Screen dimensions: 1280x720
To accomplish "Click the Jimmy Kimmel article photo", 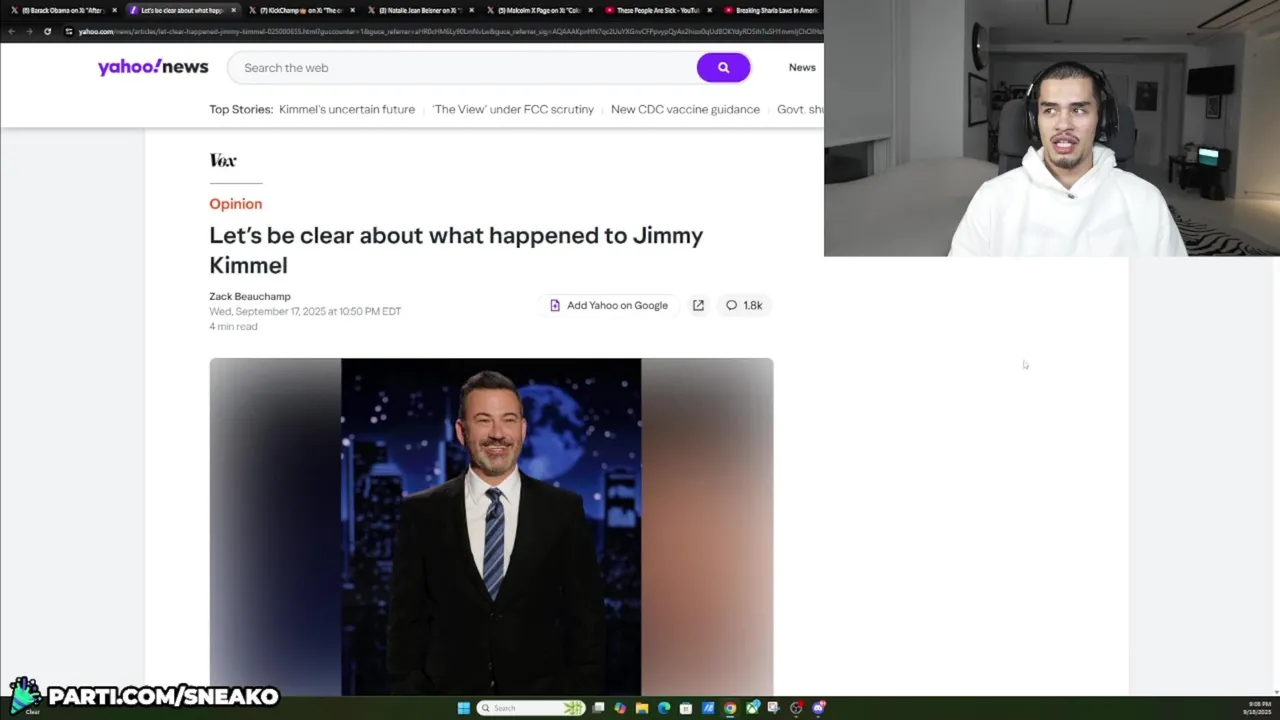I will click(x=491, y=526).
